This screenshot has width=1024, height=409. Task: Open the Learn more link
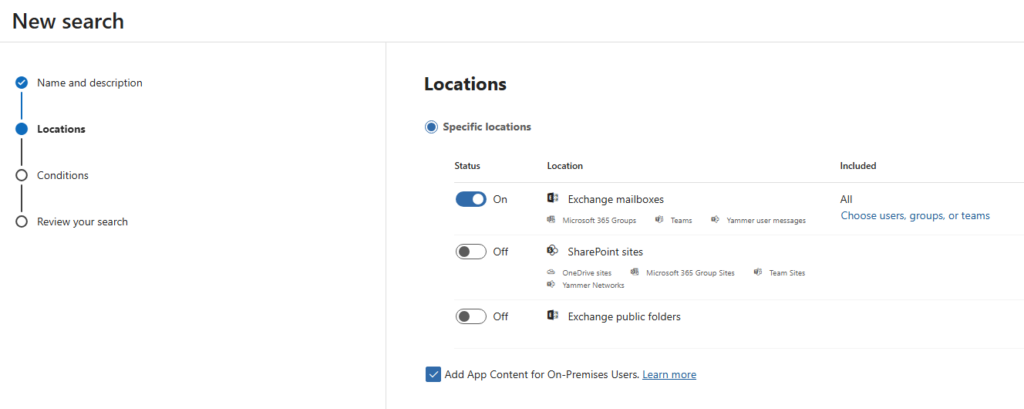669,374
